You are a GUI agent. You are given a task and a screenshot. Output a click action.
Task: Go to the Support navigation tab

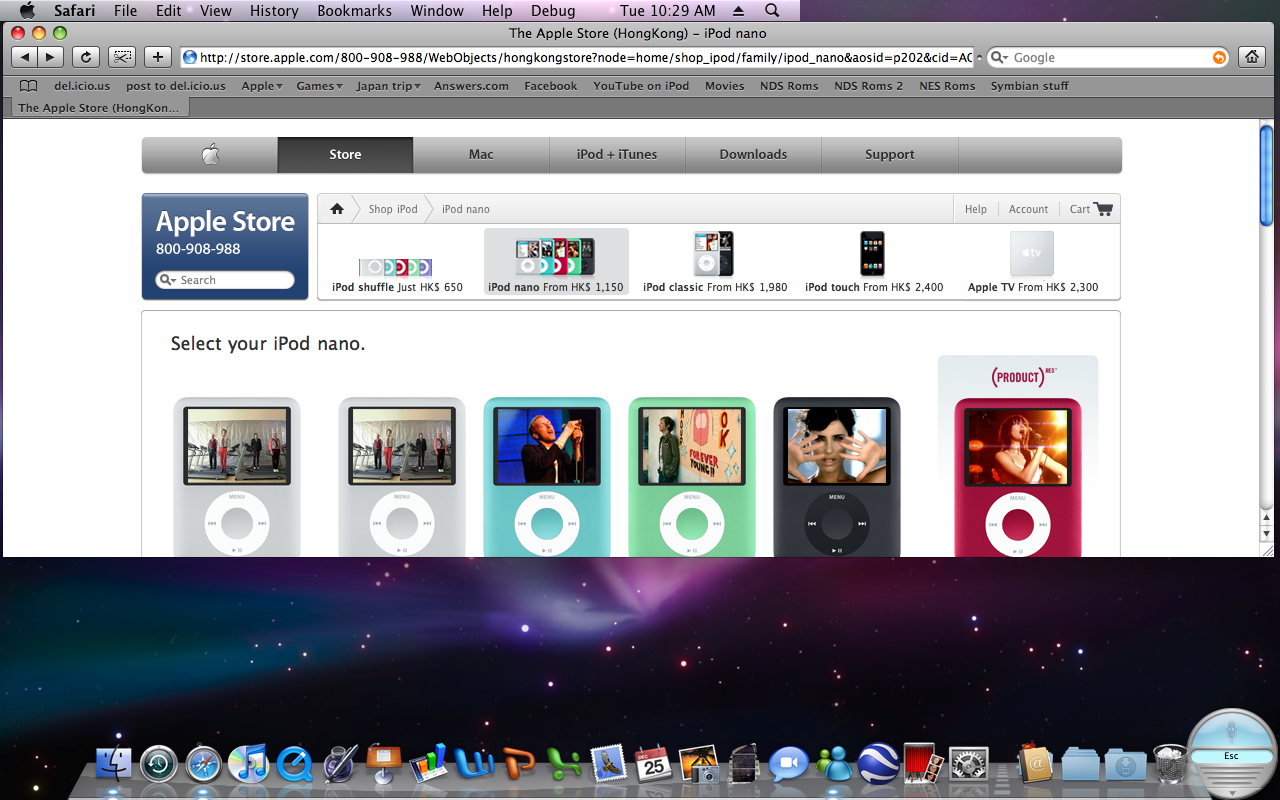click(889, 155)
